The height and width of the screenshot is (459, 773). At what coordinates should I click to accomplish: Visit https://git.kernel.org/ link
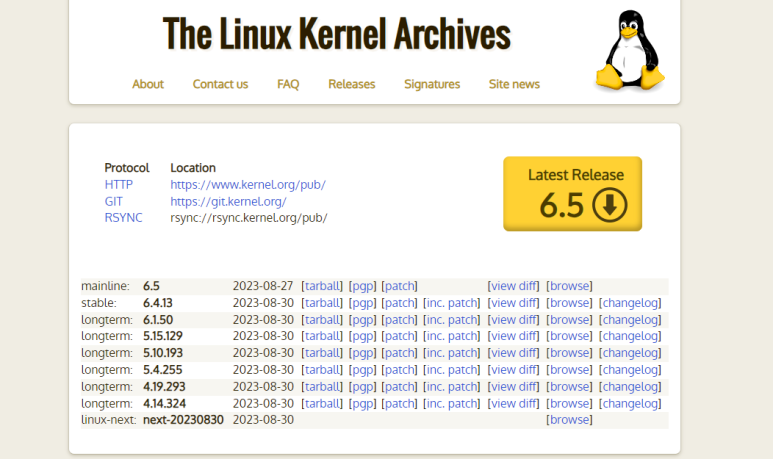(228, 201)
